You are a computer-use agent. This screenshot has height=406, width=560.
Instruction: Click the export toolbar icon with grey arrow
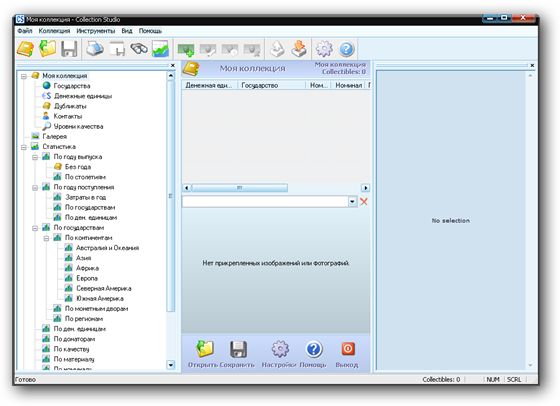(277, 49)
